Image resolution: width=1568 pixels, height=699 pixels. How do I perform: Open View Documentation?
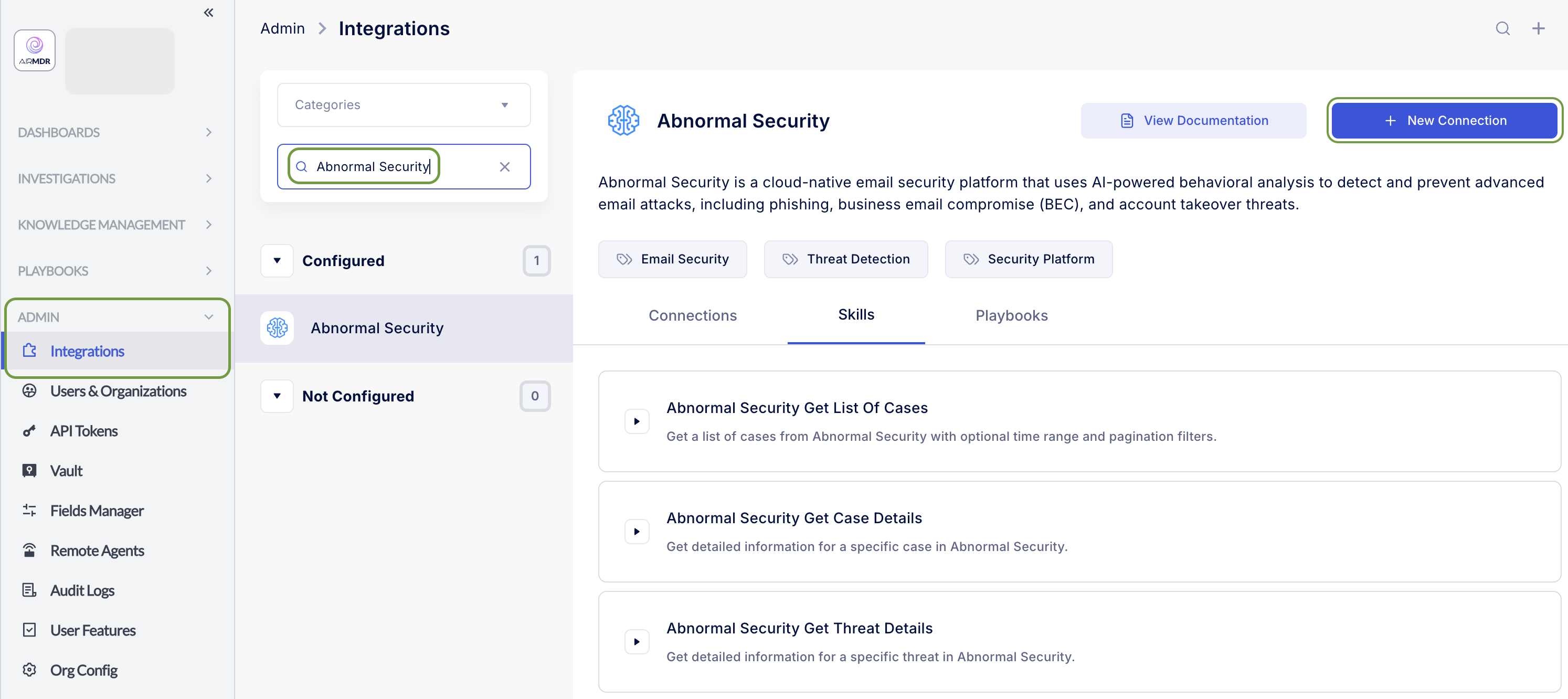(x=1193, y=121)
